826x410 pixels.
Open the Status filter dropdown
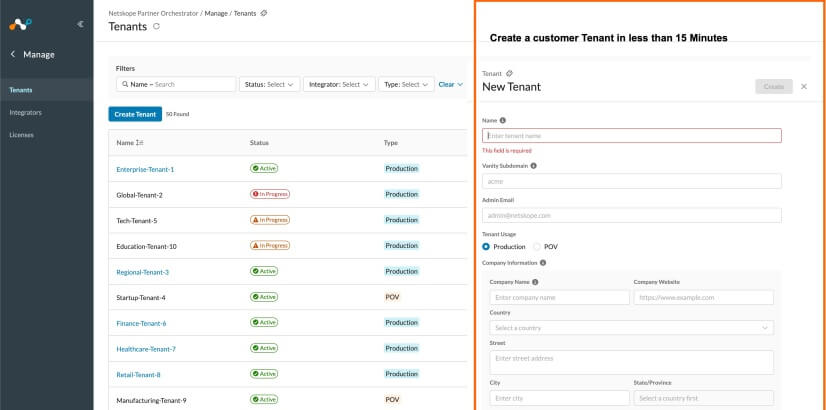point(270,84)
